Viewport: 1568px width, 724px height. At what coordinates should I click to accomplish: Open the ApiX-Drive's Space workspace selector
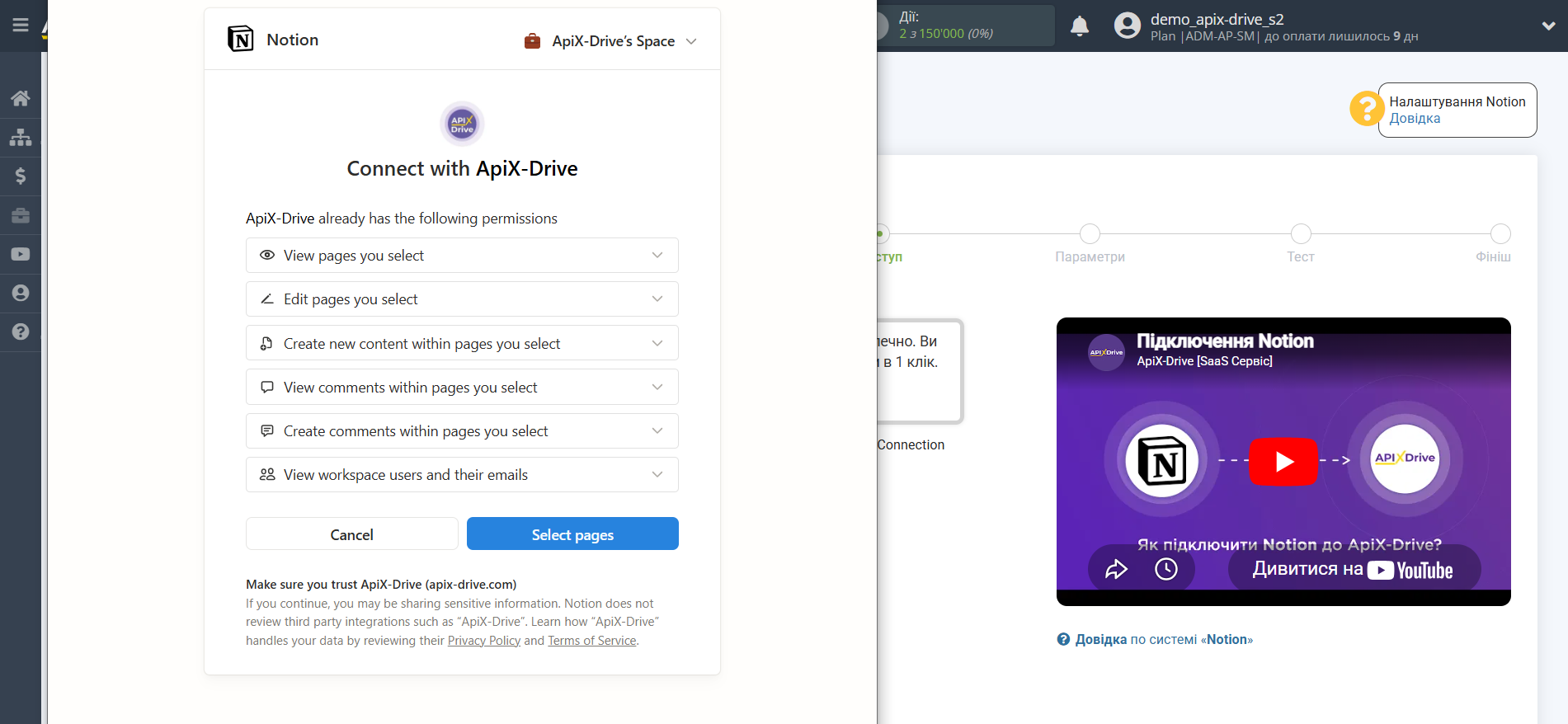pos(611,41)
